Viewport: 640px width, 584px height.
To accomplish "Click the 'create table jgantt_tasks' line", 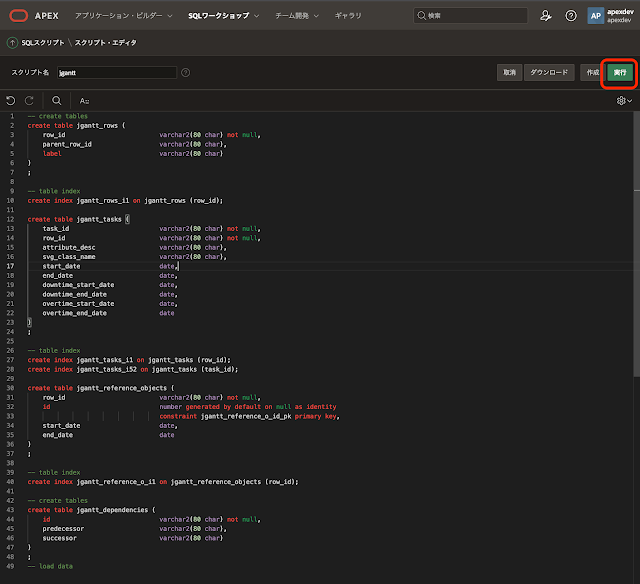I will pyautogui.click(x=78, y=219).
